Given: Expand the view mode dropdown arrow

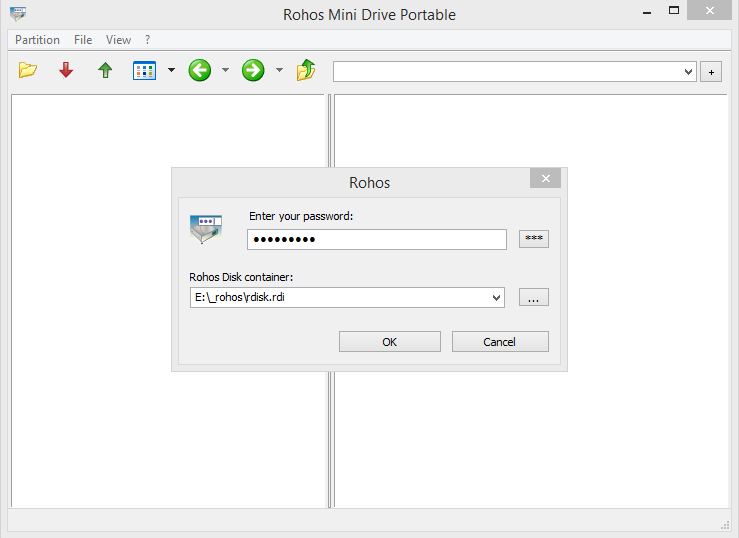Looking at the screenshot, I should (172, 70).
